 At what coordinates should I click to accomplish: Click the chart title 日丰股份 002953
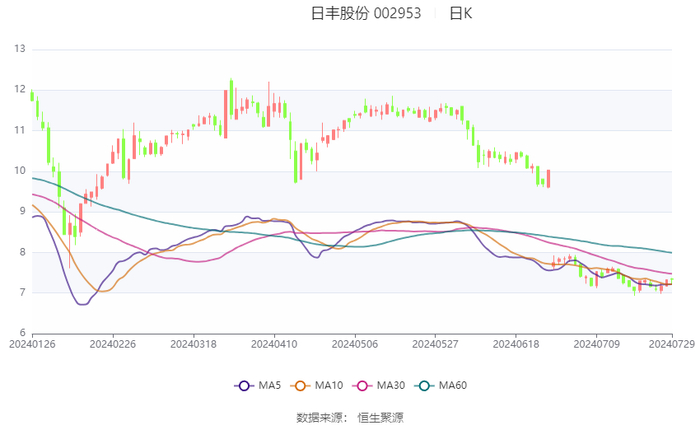[x=366, y=13]
